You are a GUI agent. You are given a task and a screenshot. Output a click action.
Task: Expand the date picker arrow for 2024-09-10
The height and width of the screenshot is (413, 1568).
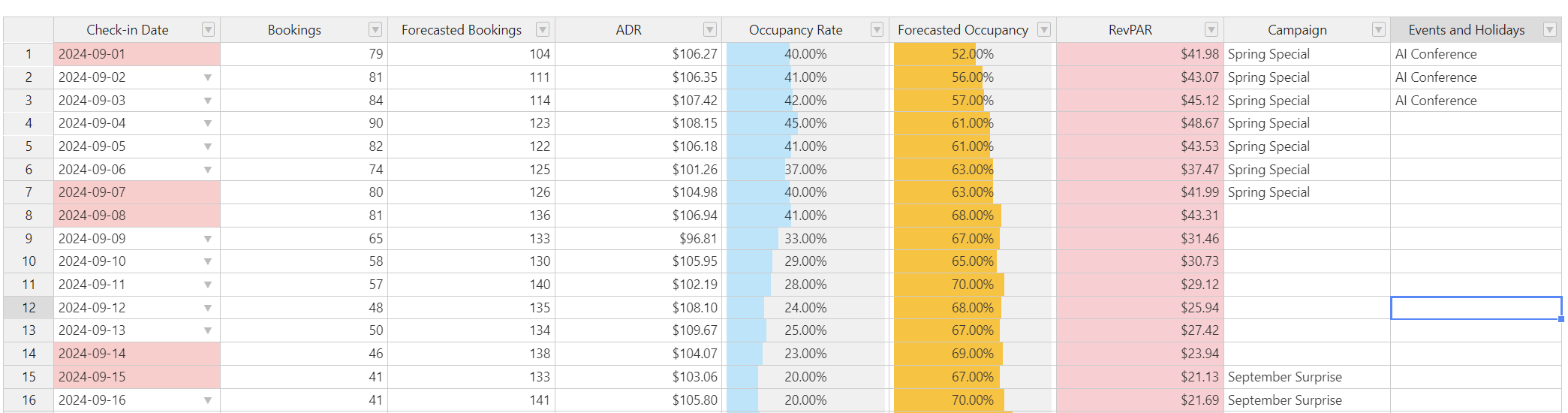click(208, 262)
